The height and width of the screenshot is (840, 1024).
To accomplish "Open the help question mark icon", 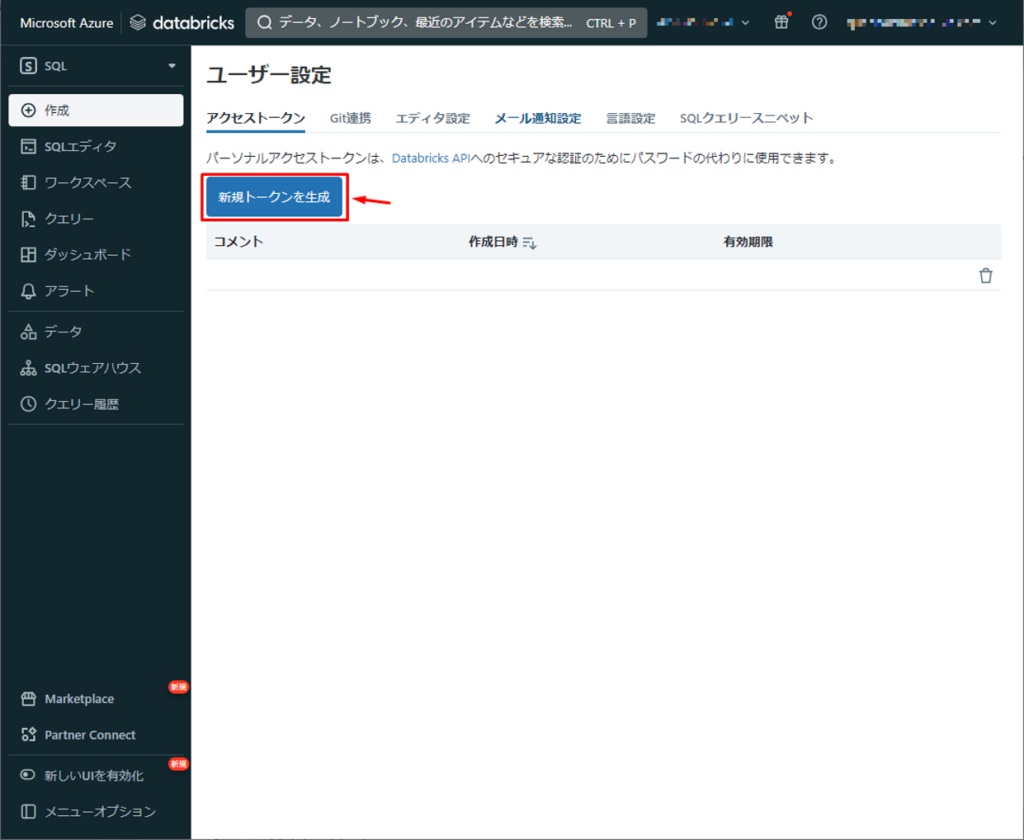I will (819, 22).
